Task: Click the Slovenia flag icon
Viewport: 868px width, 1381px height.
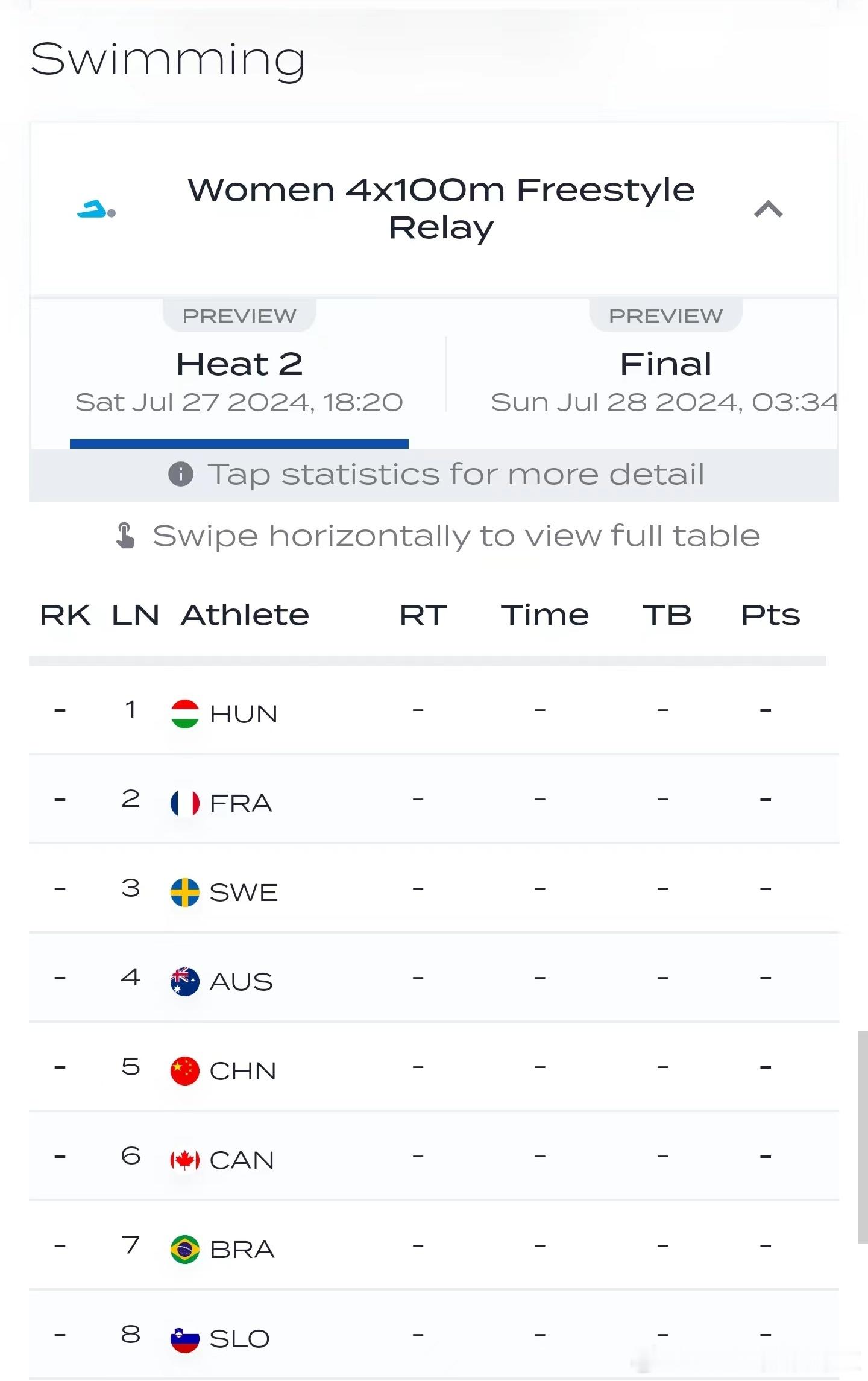Action: [185, 1338]
